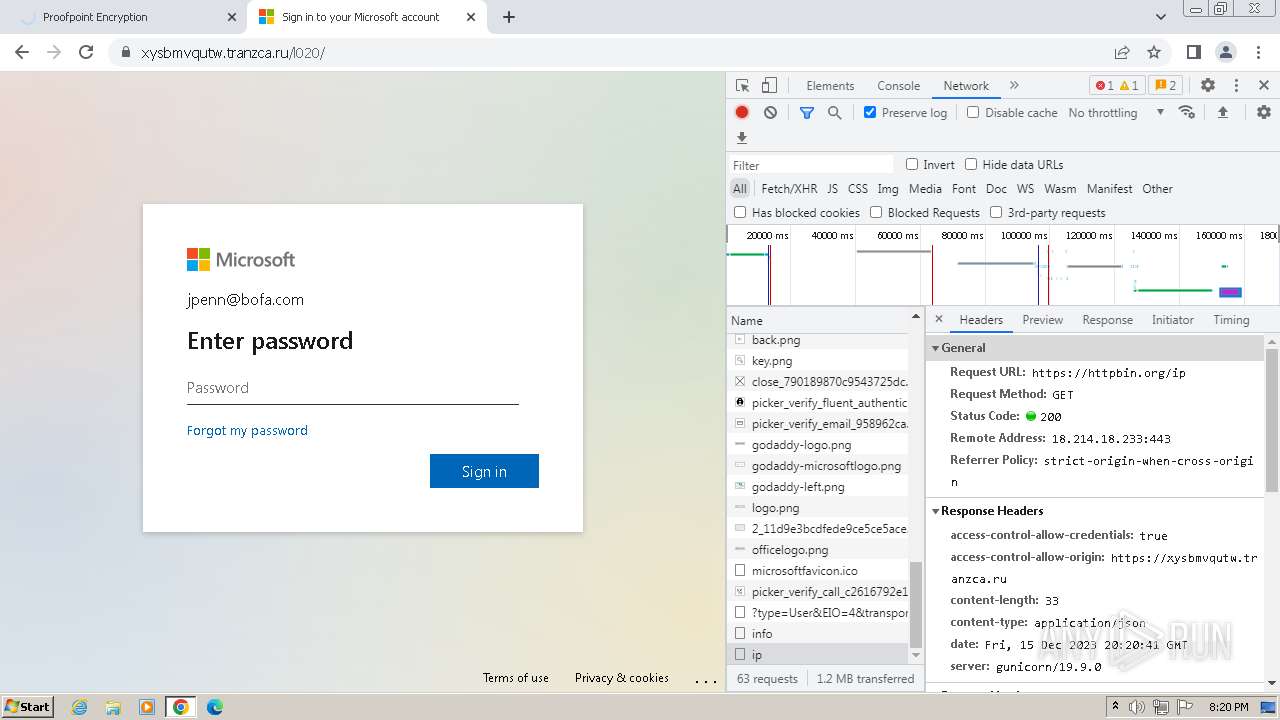Open the No throttling dropdown
This screenshot has width=1280, height=720.
(1116, 113)
